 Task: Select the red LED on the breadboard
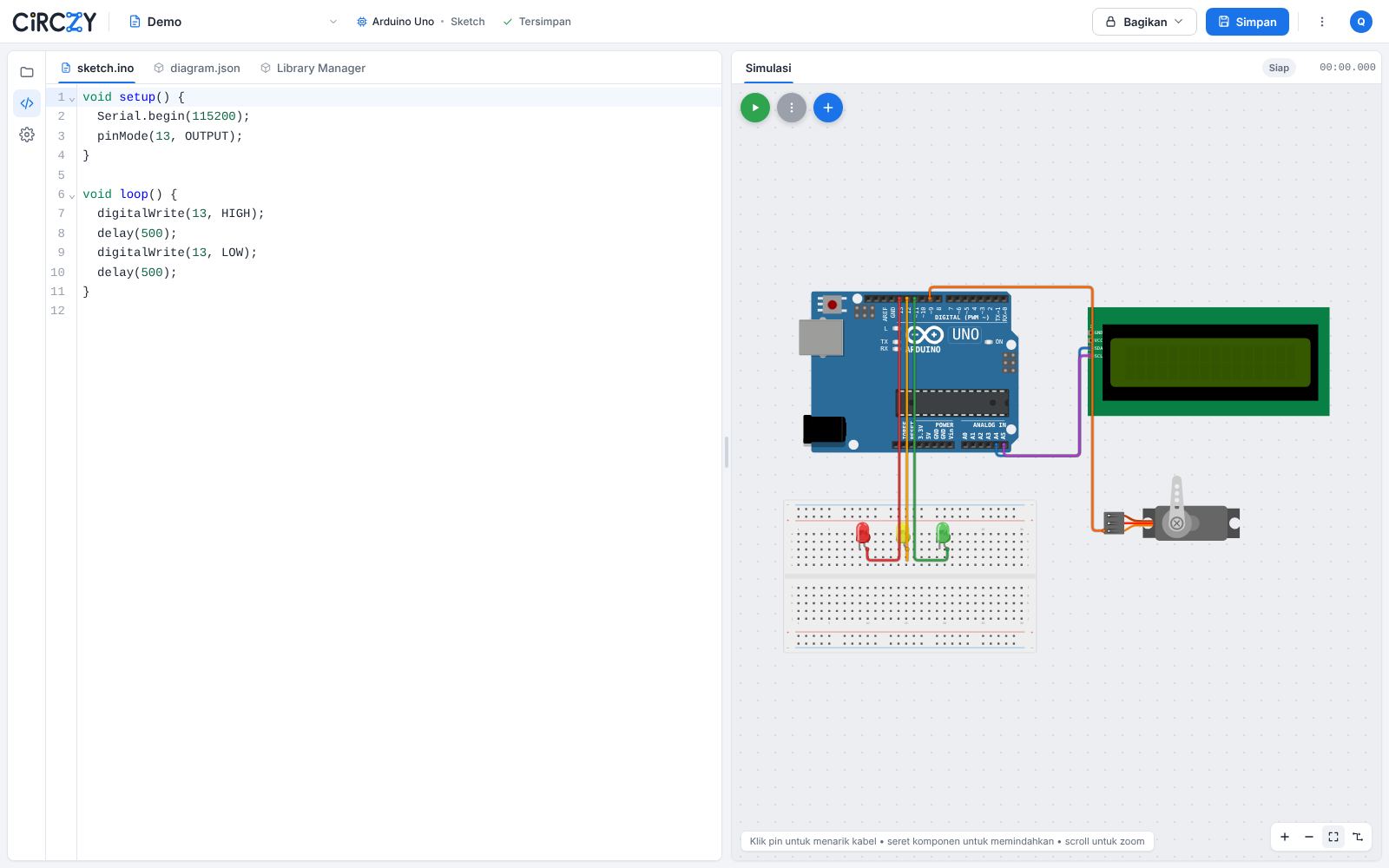pos(863,533)
